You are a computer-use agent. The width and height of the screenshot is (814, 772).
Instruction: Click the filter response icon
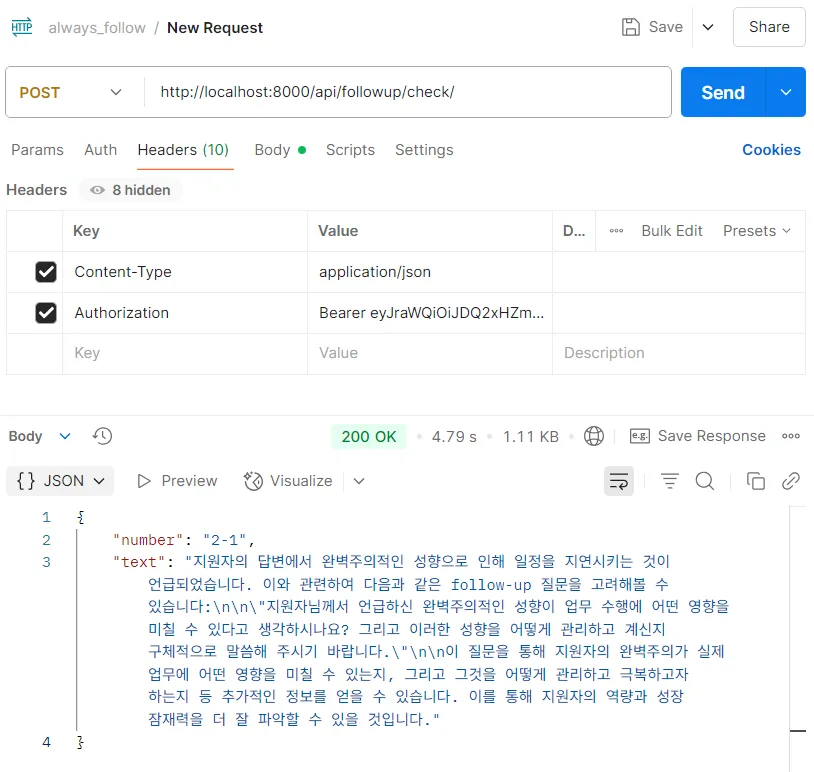[x=670, y=481]
